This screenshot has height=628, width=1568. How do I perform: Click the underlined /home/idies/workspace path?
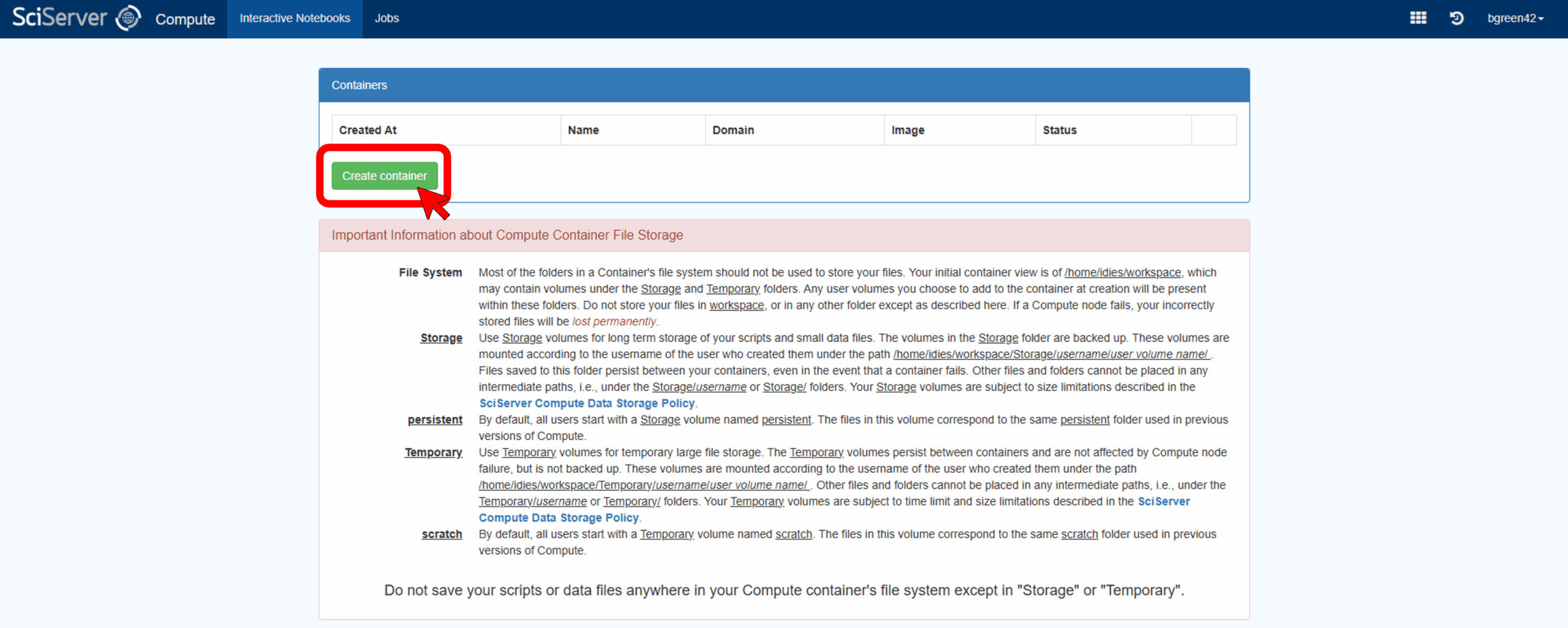pyautogui.click(x=1122, y=273)
